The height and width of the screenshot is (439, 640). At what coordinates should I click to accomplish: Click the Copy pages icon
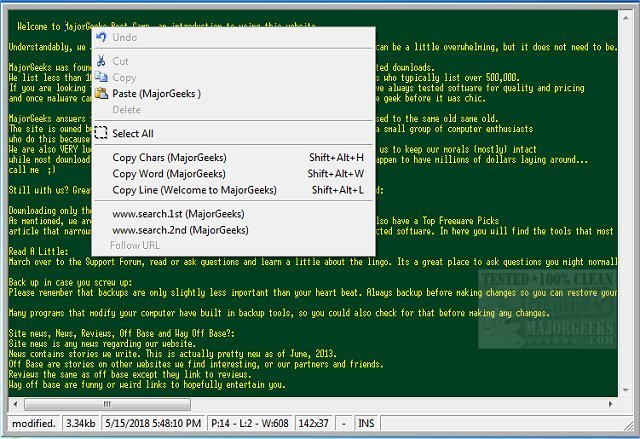[x=101, y=77]
